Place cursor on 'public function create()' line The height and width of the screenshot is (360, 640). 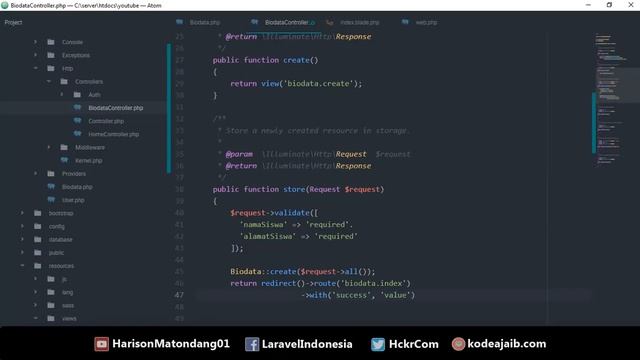click(x=265, y=60)
